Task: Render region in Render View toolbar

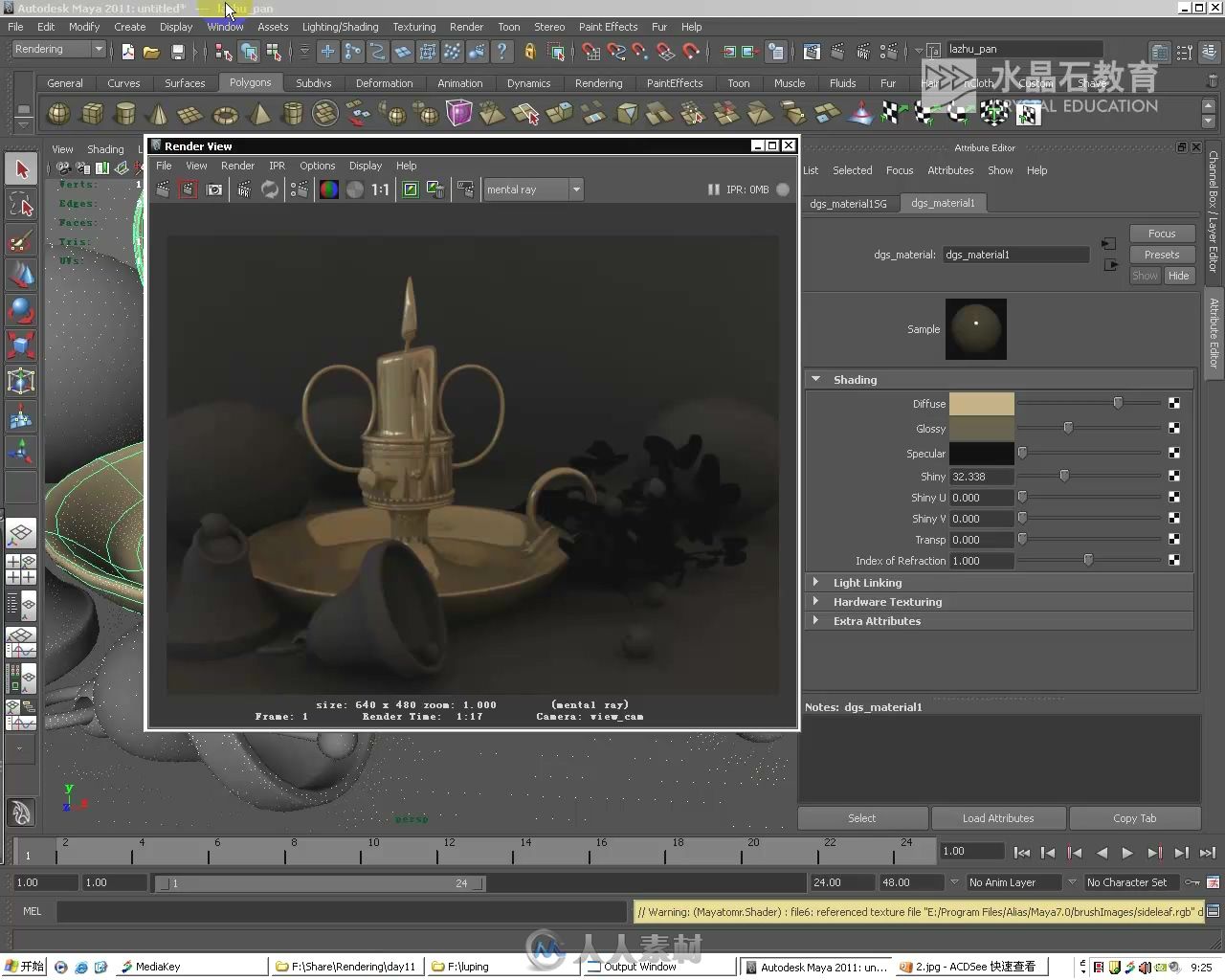Action: (x=189, y=189)
